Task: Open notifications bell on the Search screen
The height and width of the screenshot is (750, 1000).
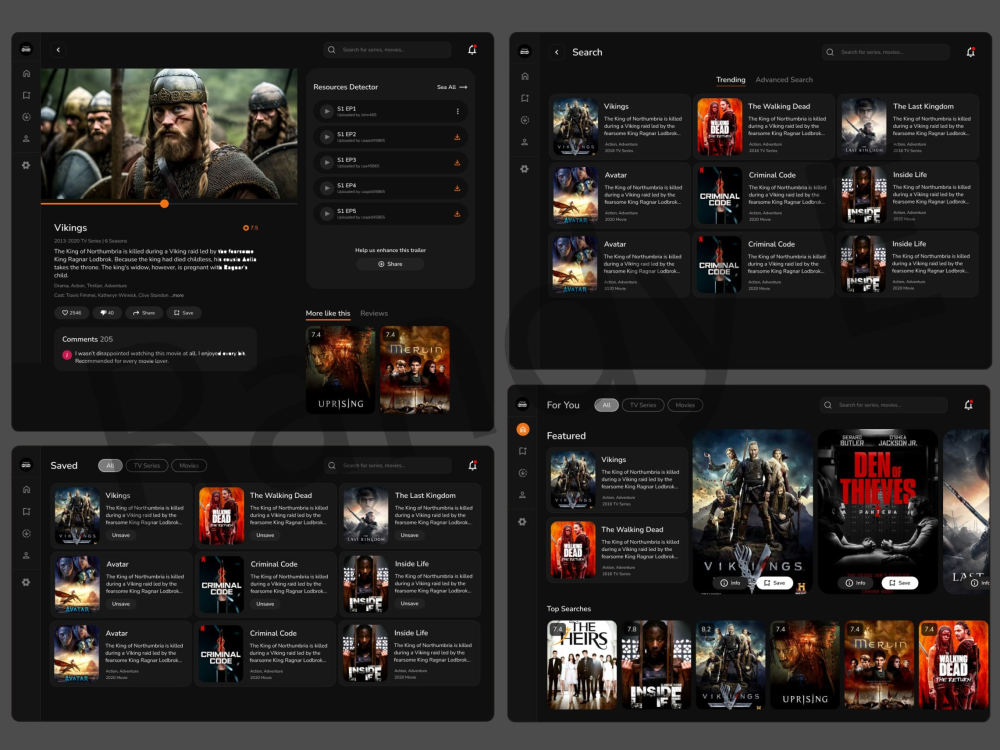Action: click(x=971, y=52)
